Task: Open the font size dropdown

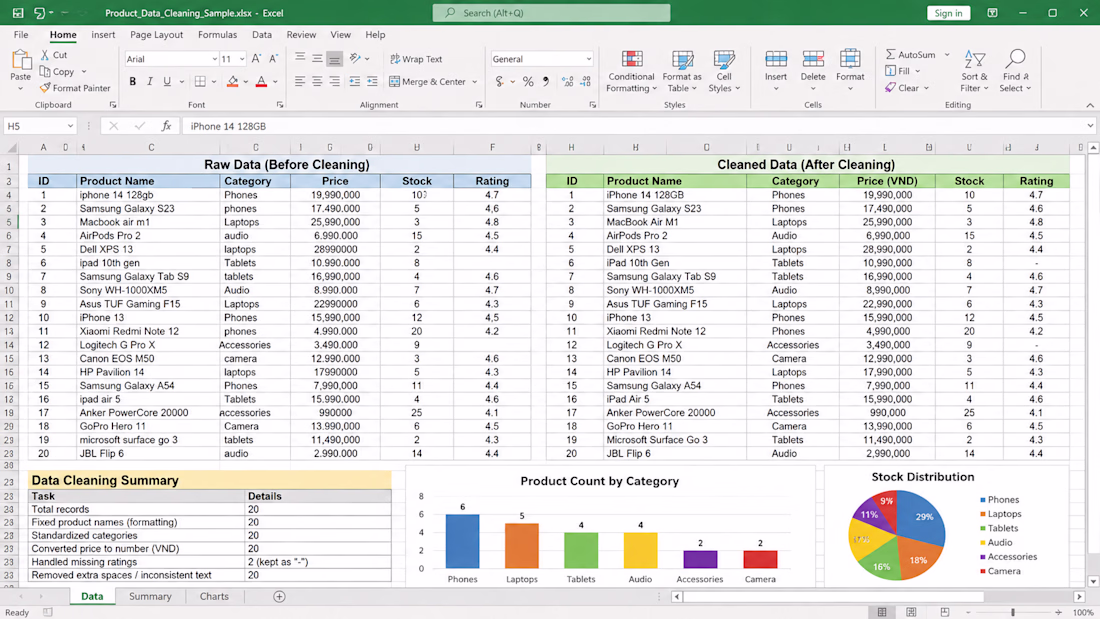Action: click(242, 59)
